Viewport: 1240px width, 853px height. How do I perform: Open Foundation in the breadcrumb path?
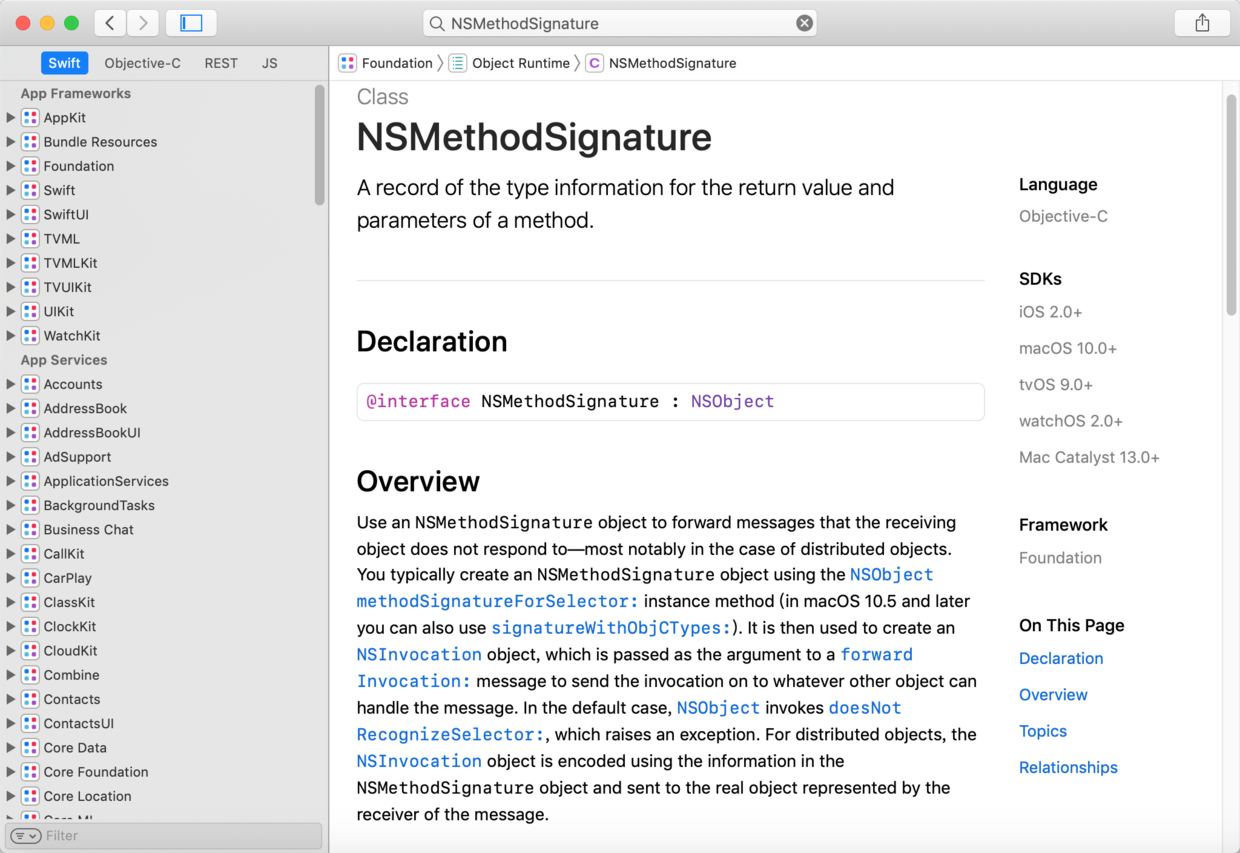[397, 63]
